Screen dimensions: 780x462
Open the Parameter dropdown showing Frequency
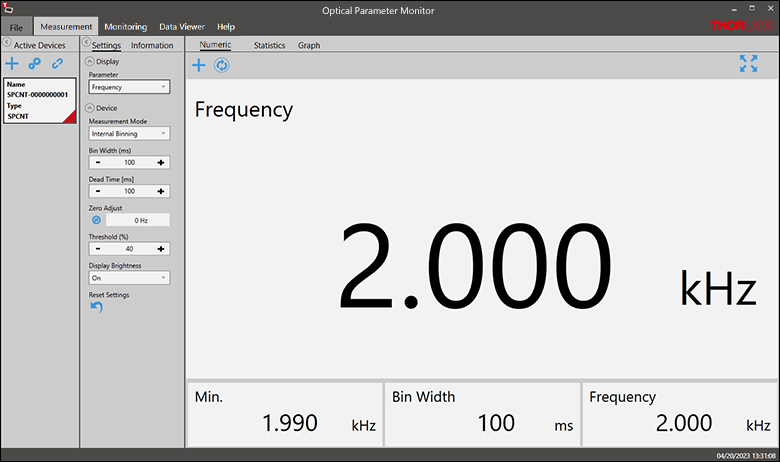pos(129,87)
